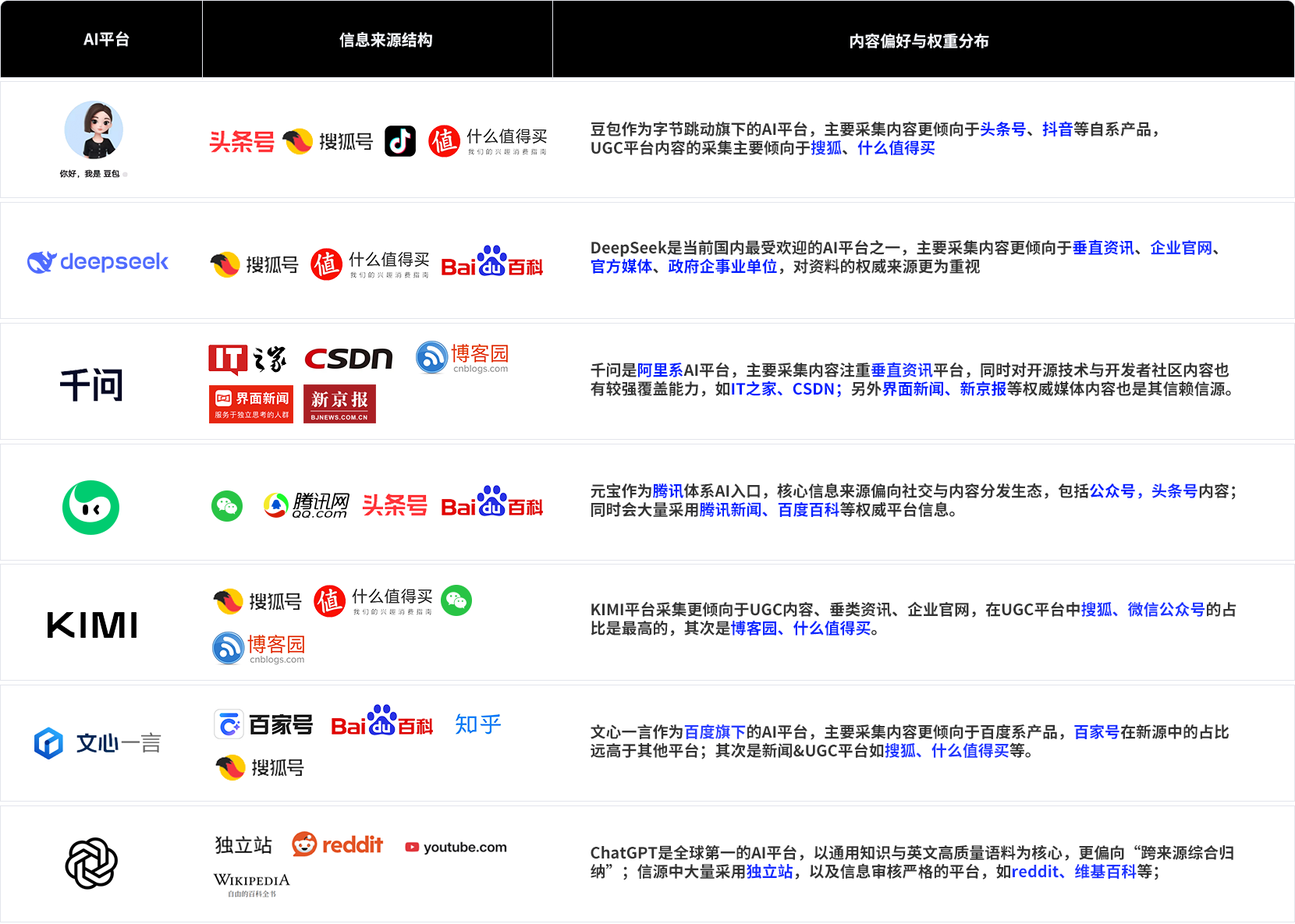This screenshot has height=924, width=1295.
Task: Click the 百家号 logo
Action: [x=264, y=724]
